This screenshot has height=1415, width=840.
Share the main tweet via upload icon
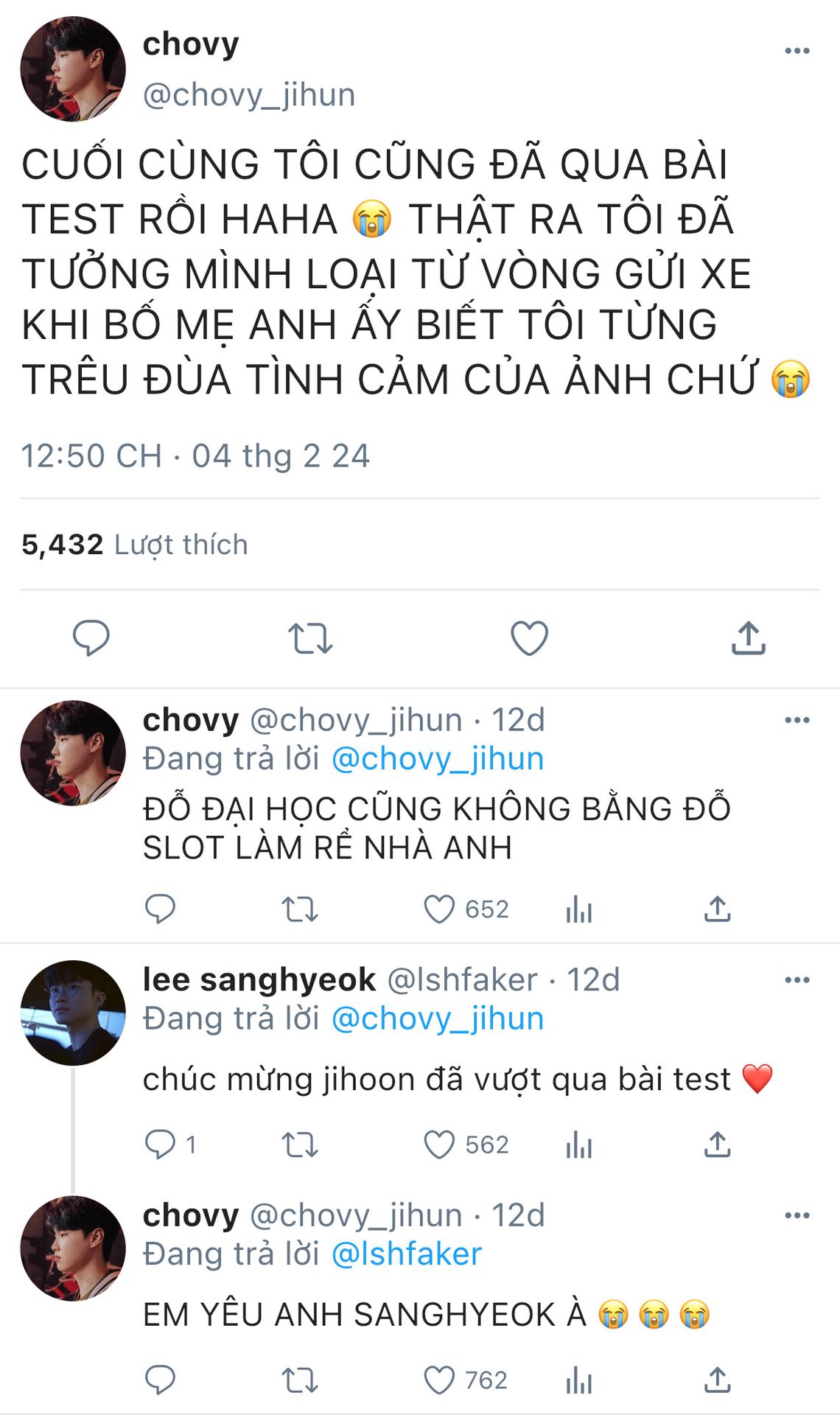tap(749, 637)
